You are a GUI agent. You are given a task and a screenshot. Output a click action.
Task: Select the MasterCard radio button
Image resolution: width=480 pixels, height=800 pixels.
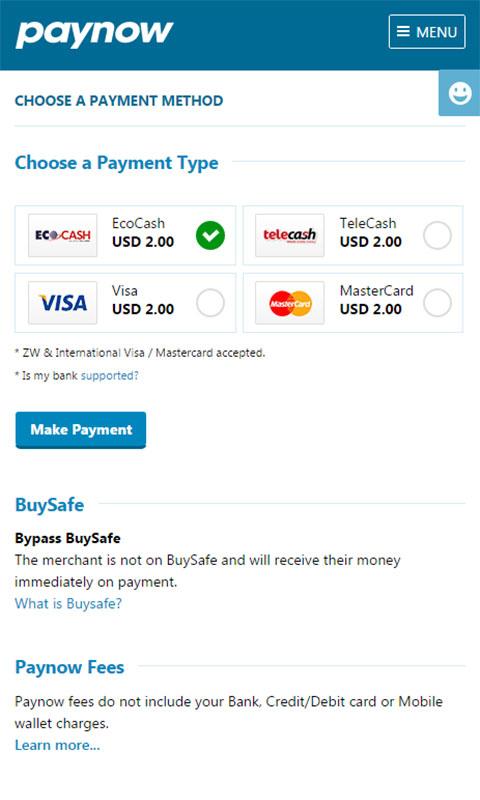437,303
